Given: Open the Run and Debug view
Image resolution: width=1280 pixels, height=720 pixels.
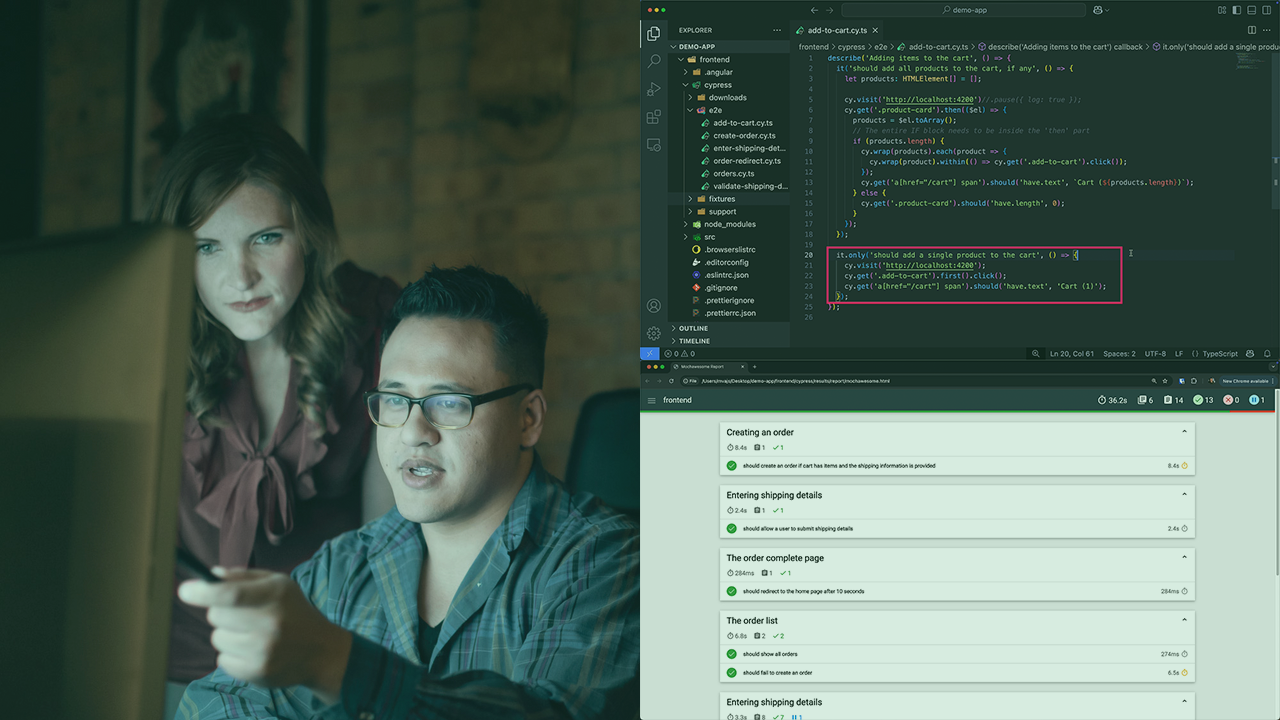Looking at the screenshot, I should pyautogui.click(x=654, y=89).
